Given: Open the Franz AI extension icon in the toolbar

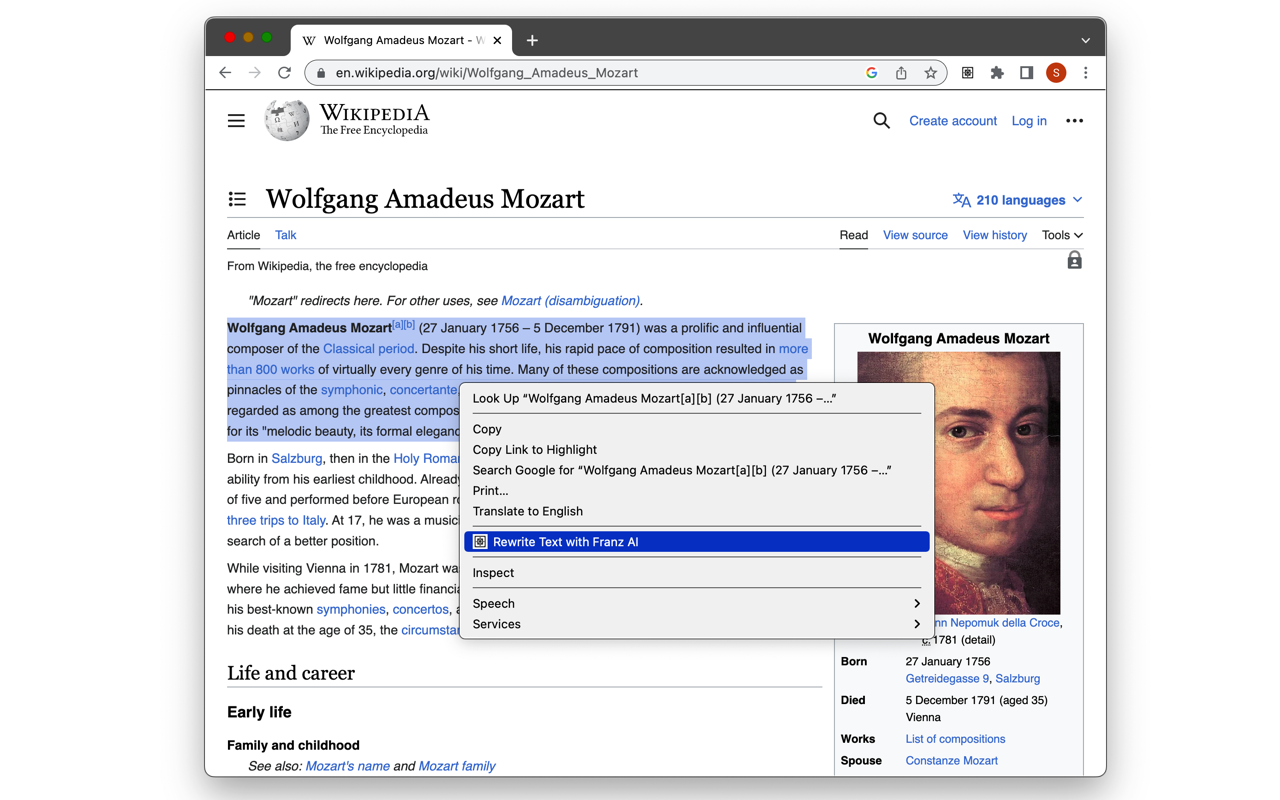Looking at the screenshot, I should point(968,73).
